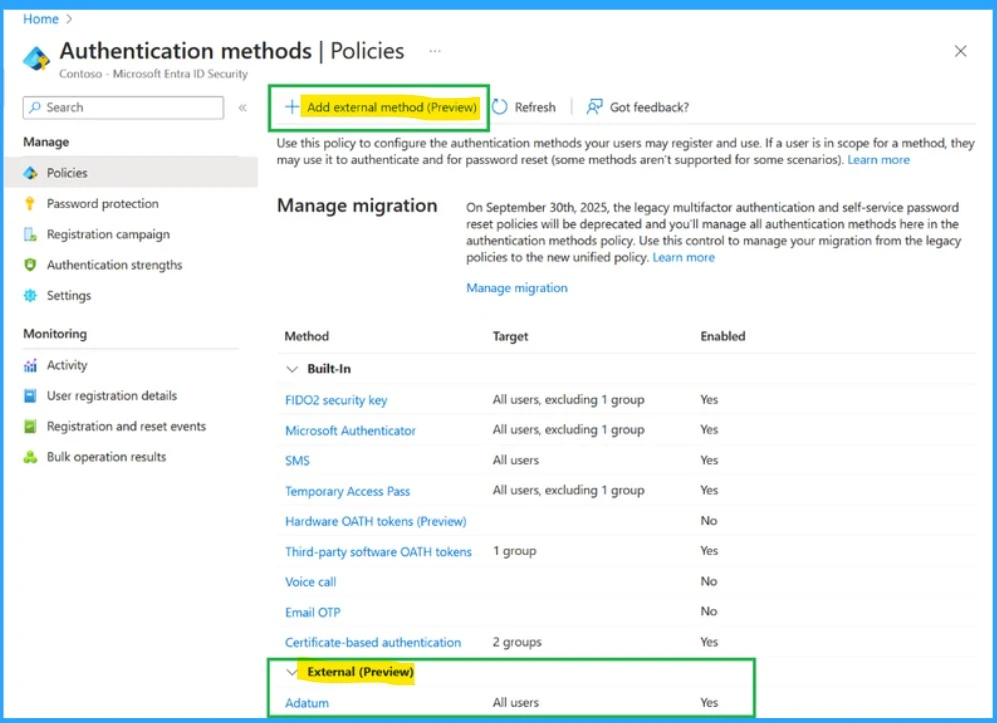Click the Authentication methods header icon

coord(36,59)
